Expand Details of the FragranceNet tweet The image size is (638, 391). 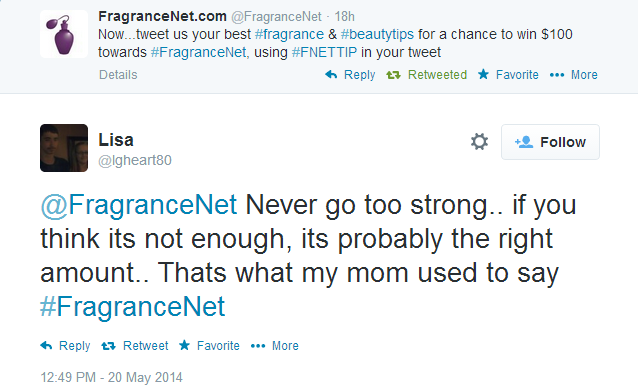[118, 75]
